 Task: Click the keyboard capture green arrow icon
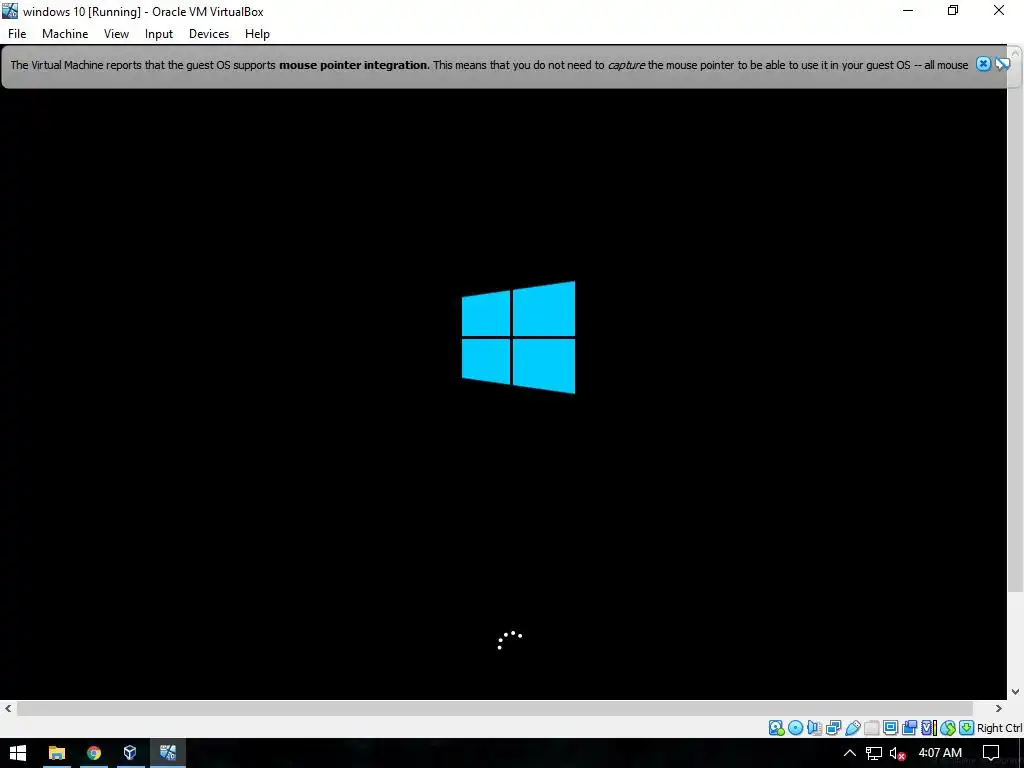pyautogui.click(x=967, y=728)
